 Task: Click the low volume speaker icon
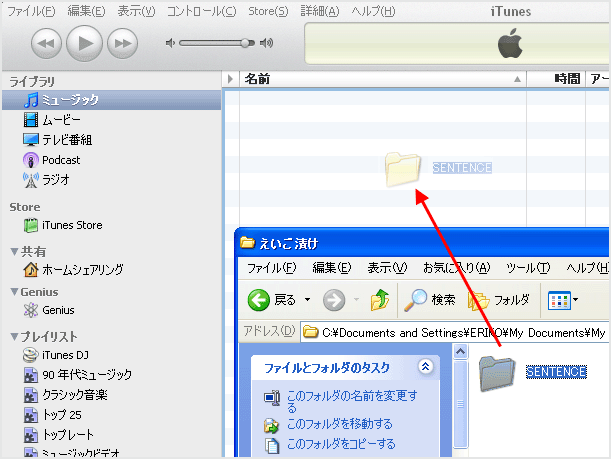[x=170, y=43]
